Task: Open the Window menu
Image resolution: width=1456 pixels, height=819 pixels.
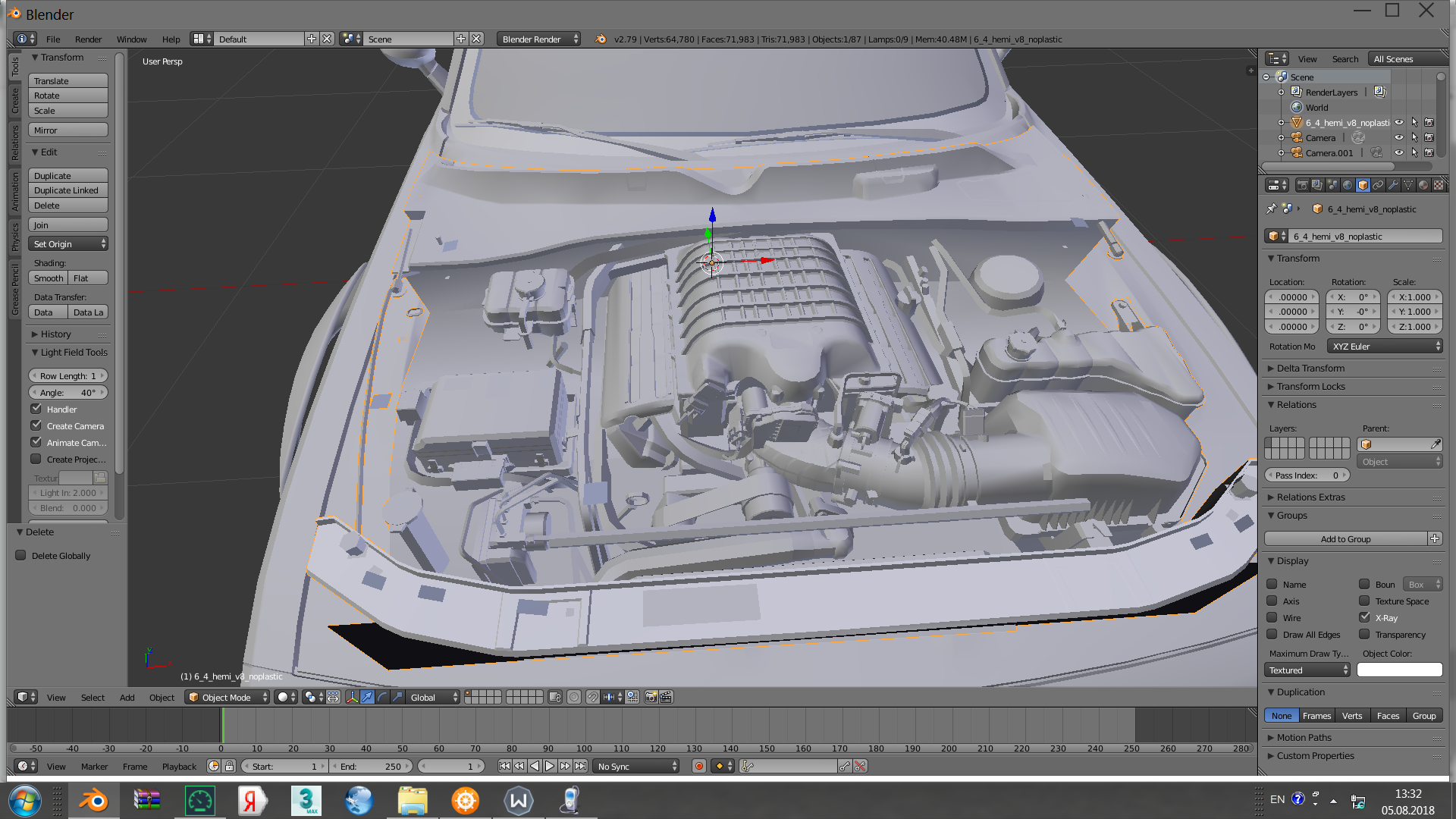Action: (131, 39)
